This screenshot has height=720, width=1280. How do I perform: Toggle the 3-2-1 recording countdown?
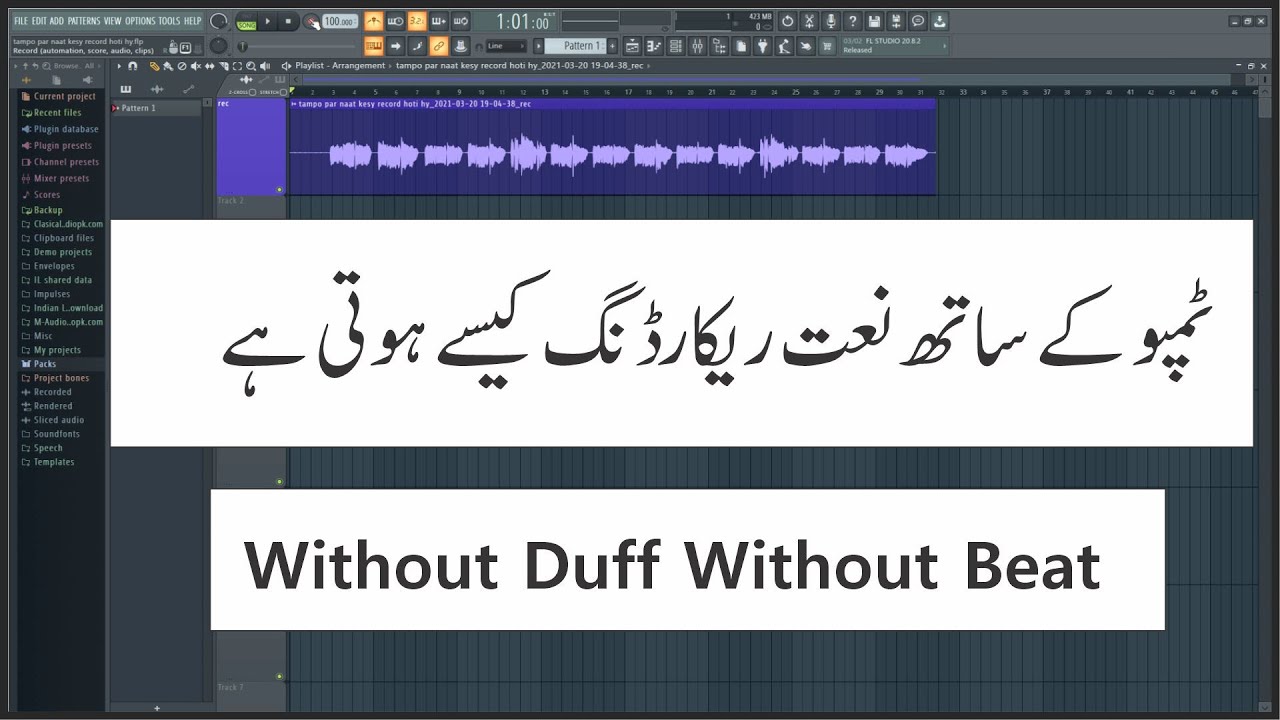[417, 21]
